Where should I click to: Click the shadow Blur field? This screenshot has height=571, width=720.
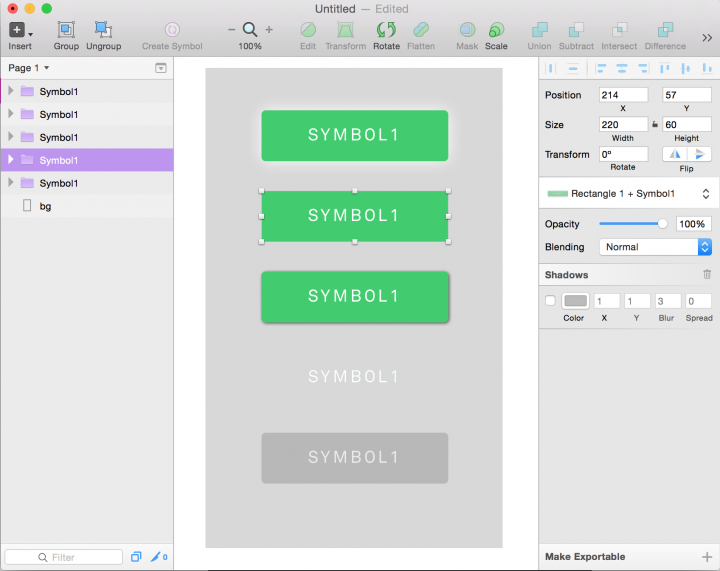668,301
